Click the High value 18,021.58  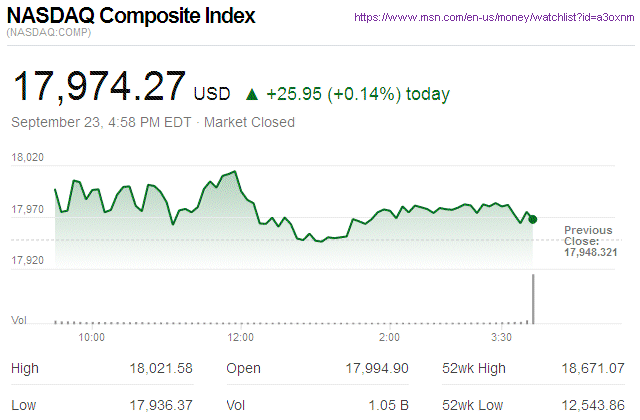click(160, 369)
